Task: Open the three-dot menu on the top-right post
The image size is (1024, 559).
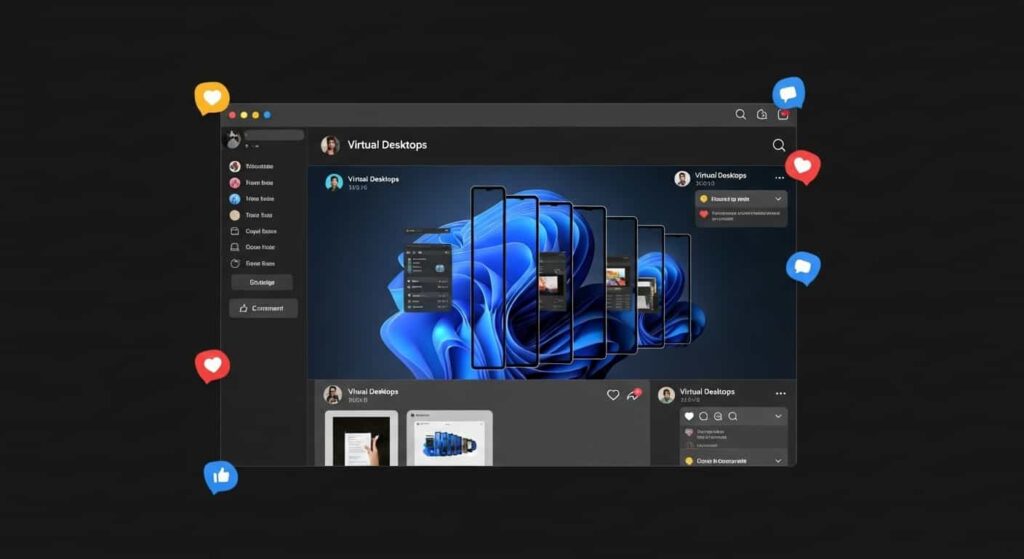Action: point(779,178)
